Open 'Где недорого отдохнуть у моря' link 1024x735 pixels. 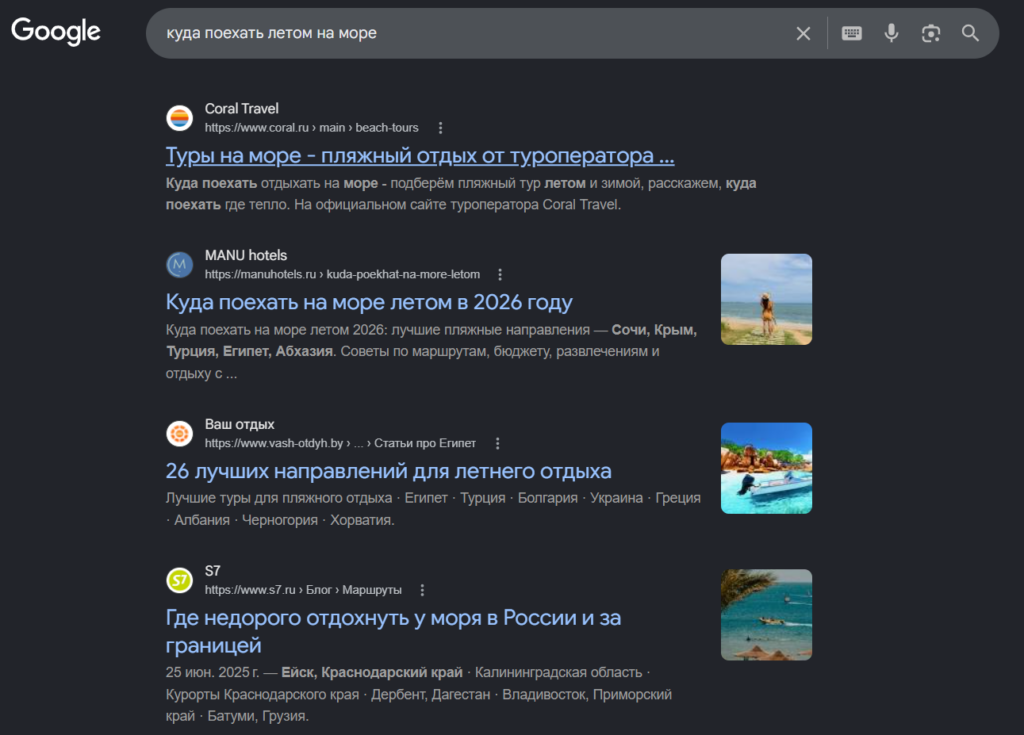pyautogui.click(x=393, y=631)
